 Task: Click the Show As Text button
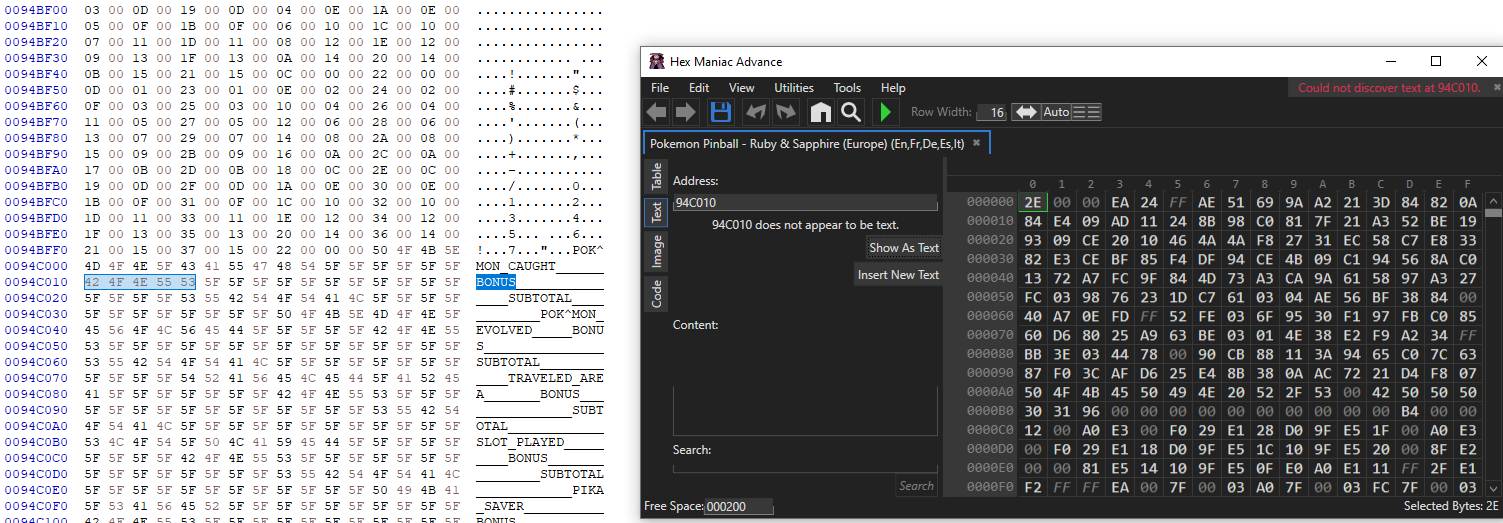pyautogui.click(x=904, y=248)
